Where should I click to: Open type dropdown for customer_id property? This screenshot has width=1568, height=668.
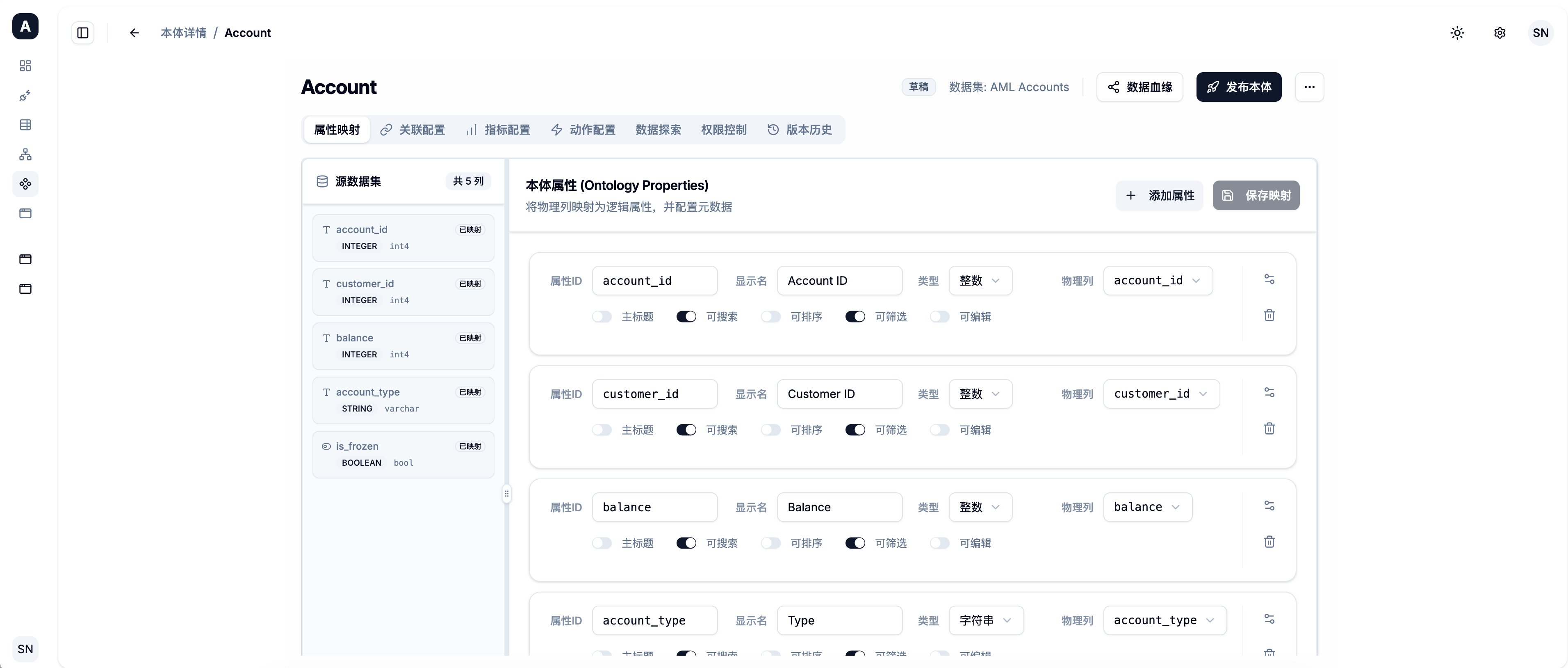pyautogui.click(x=980, y=394)
